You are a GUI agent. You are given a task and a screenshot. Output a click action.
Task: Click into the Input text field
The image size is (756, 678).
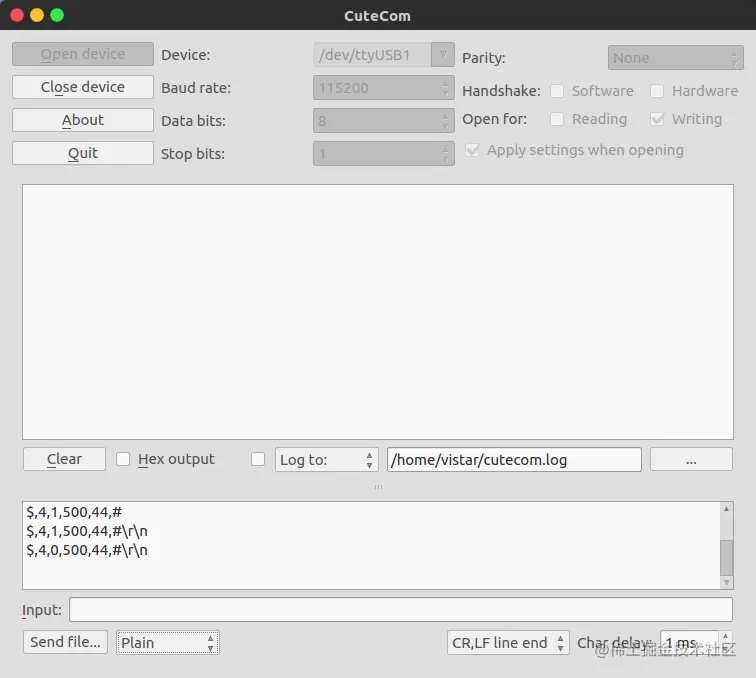(x=401, y=610)
